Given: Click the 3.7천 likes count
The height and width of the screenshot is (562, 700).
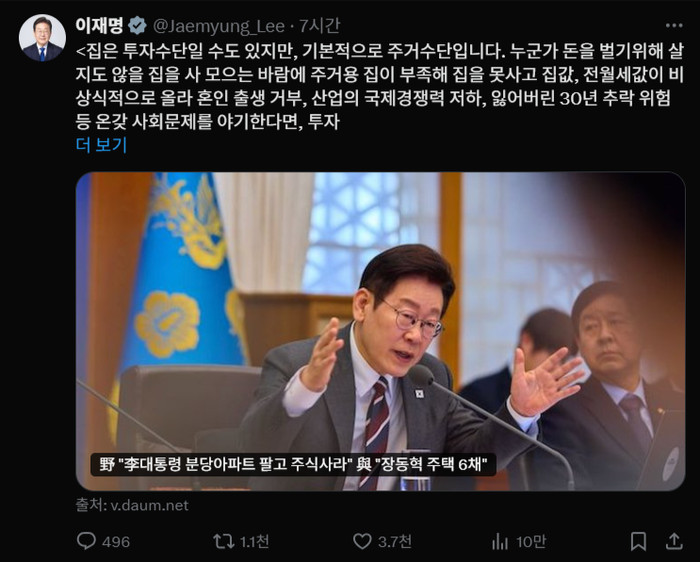Looking at the screenshot, I should [394, 541].
